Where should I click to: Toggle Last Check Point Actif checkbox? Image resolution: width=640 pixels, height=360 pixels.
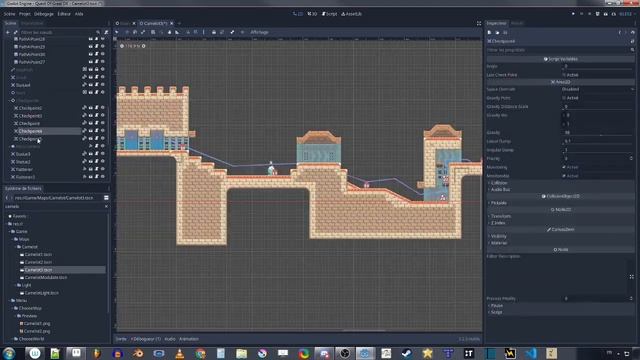pyautogui.click(x=564, y=75)
